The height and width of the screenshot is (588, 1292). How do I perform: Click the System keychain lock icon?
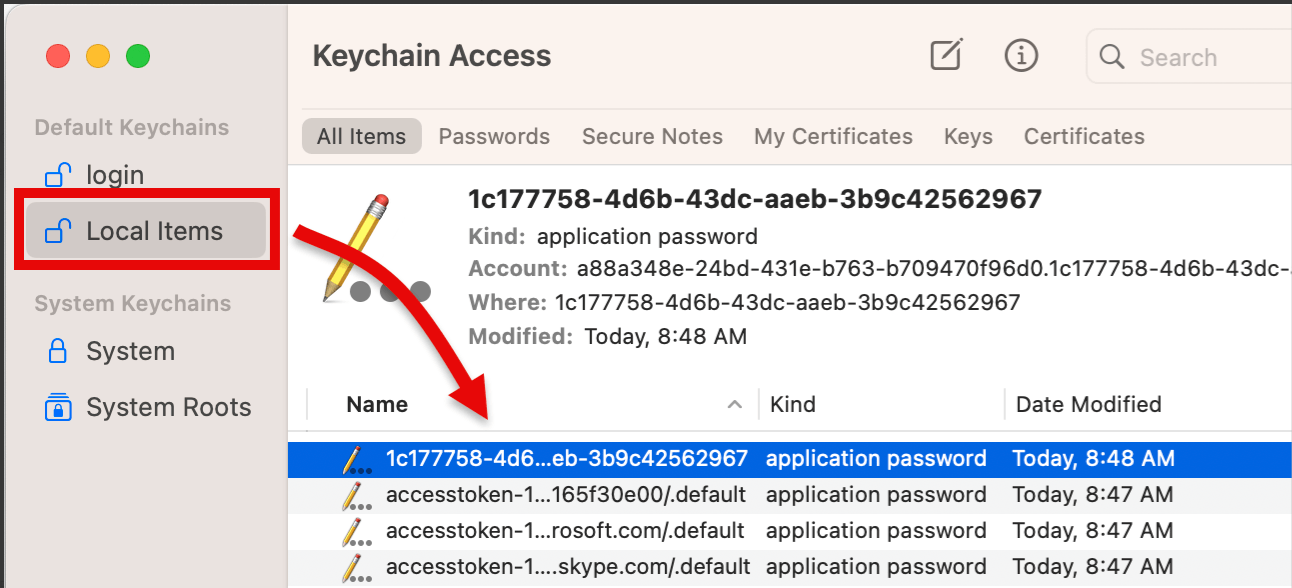[x=58, y=351]
